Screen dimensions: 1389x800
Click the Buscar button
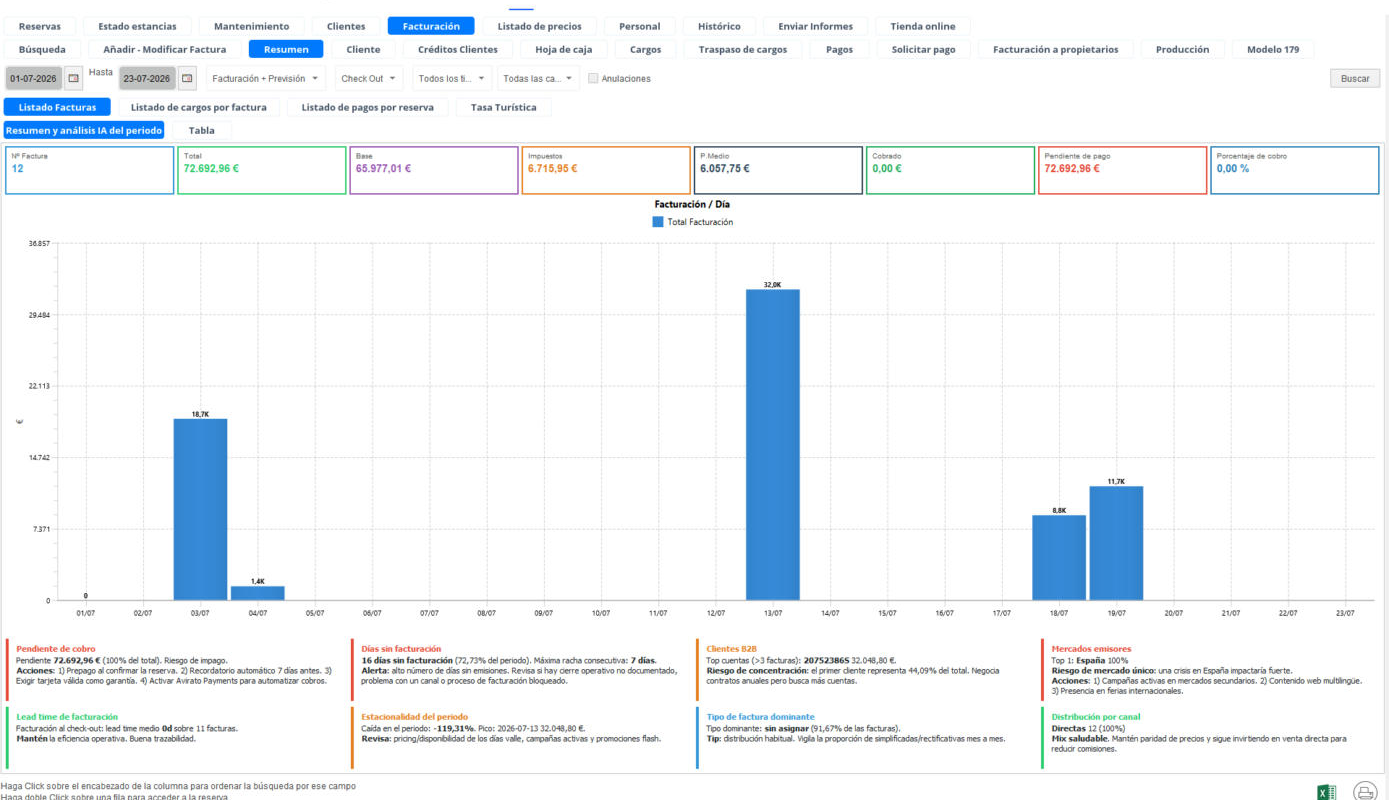(x=1355, y=78)
